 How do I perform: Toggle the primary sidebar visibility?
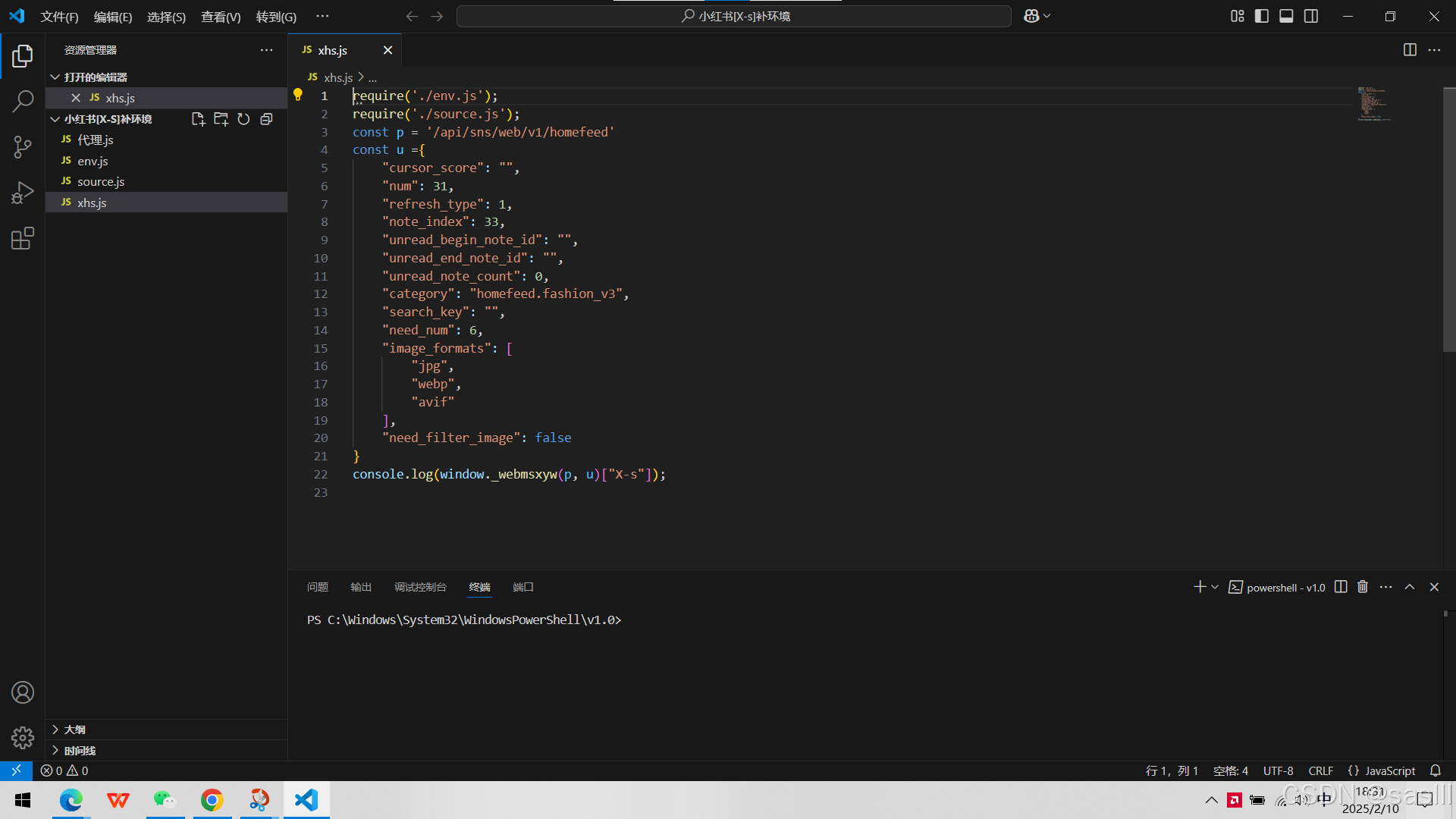point(1262,16)
